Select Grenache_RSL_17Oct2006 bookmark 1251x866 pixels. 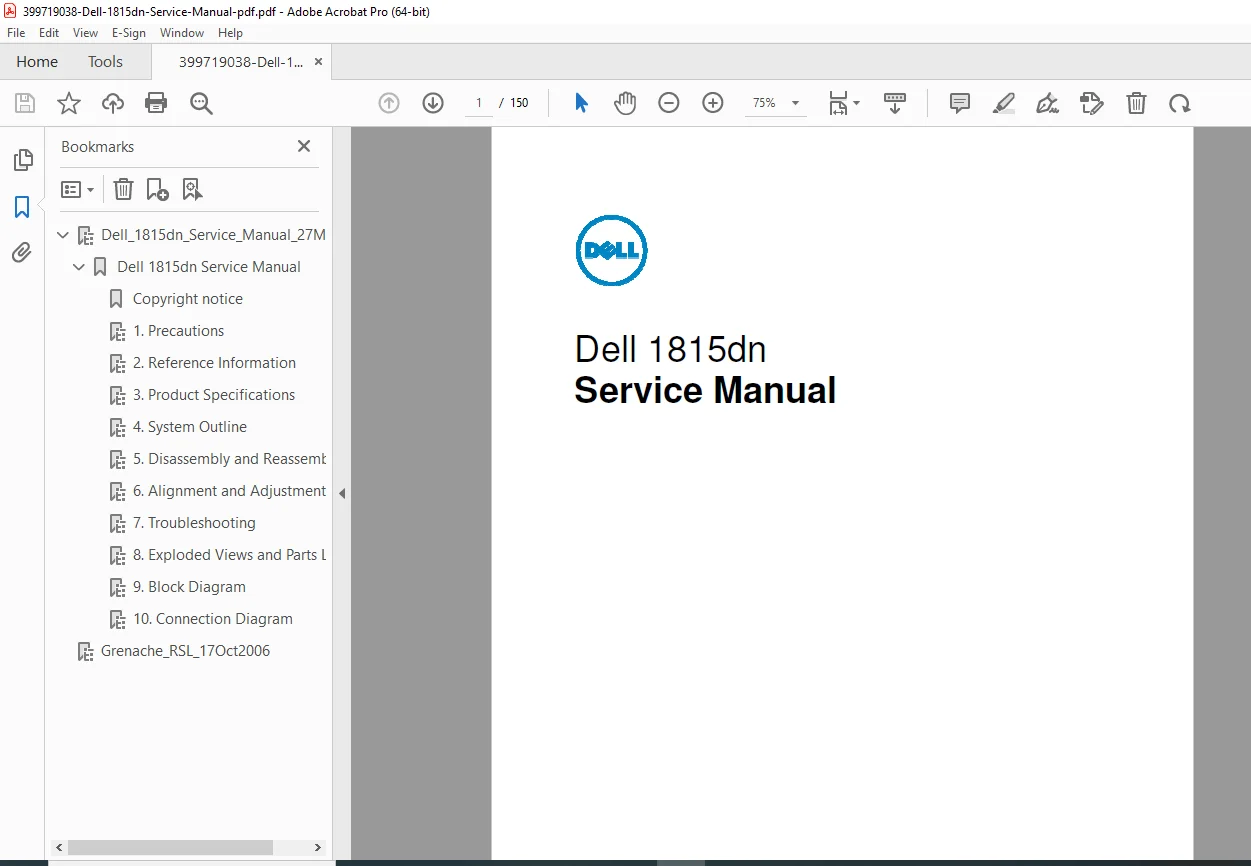click(x=185, y=651)
